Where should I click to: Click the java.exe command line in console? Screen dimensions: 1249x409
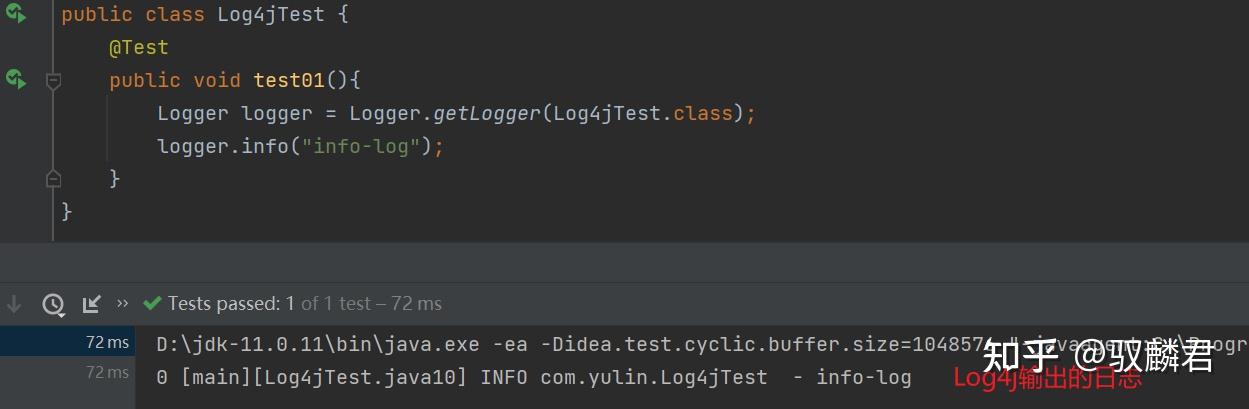[702, 344]
